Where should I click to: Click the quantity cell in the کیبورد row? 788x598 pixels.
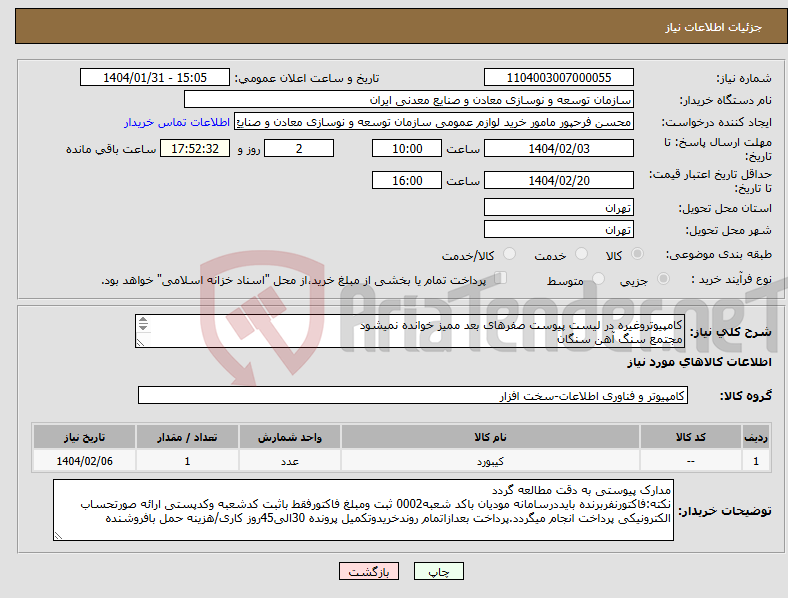tap(187, 461)
